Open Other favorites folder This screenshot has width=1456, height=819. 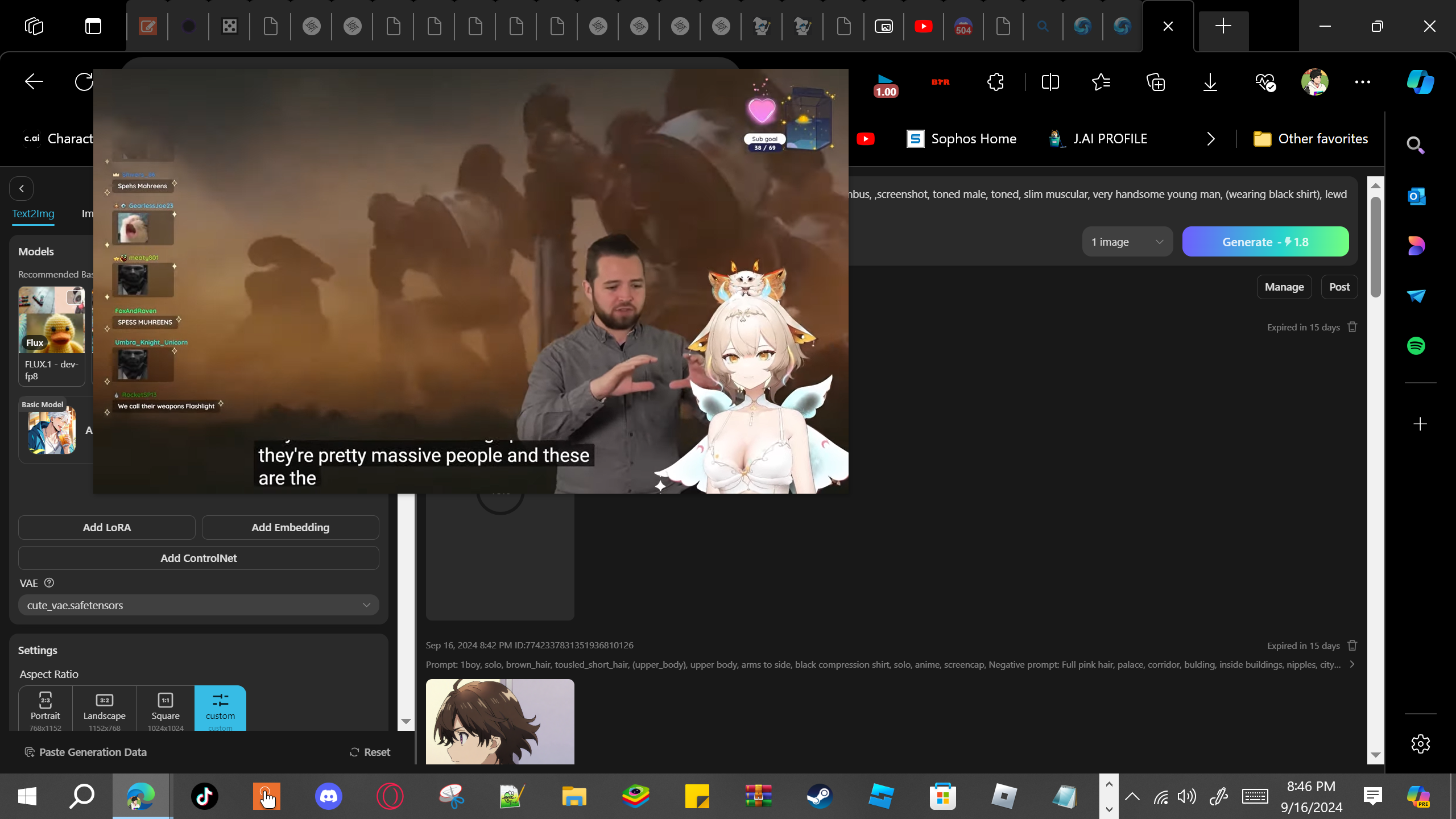[1311, 139]
